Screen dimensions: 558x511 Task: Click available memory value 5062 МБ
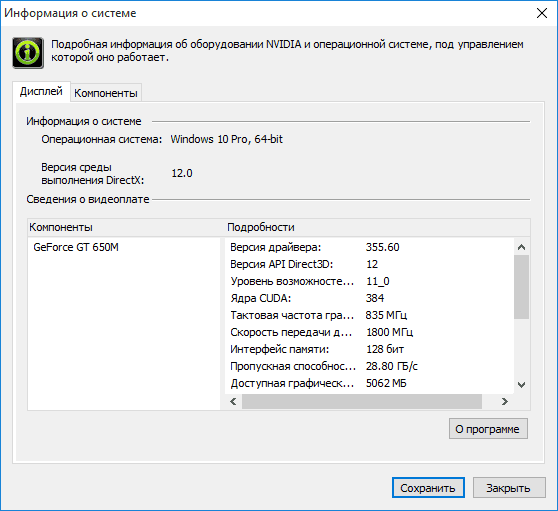tap(386, 383)
